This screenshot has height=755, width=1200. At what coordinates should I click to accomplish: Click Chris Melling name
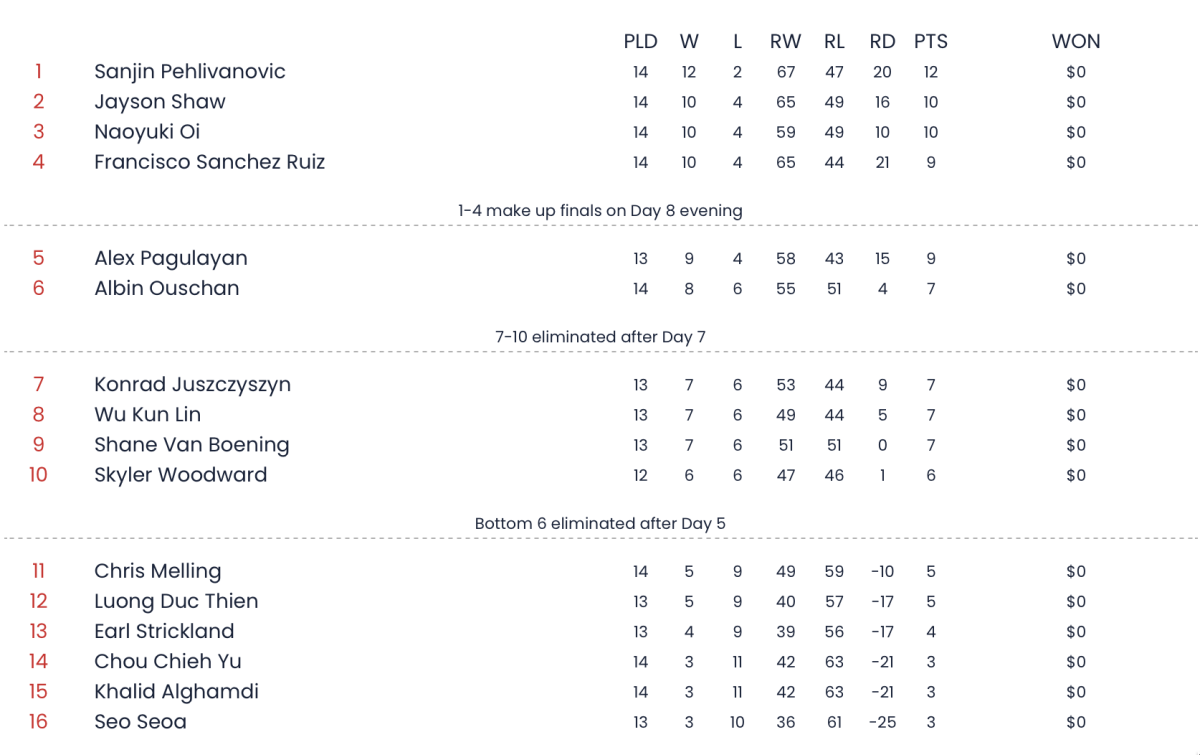click(158, 571)
